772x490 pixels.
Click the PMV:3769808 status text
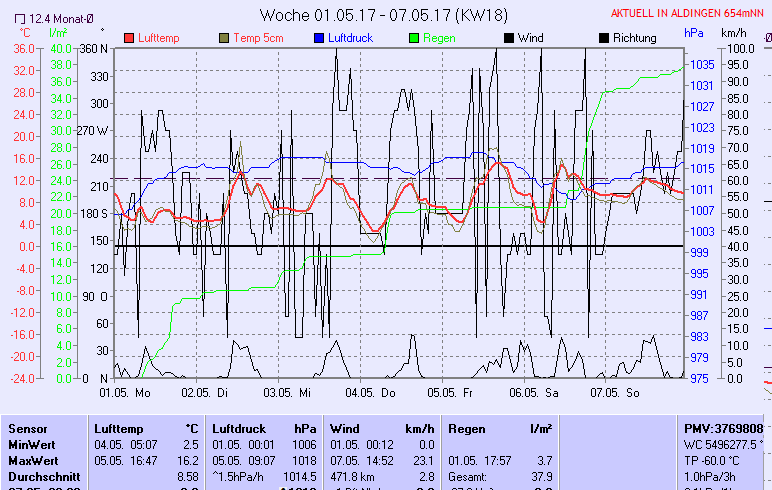click(723, 428)
